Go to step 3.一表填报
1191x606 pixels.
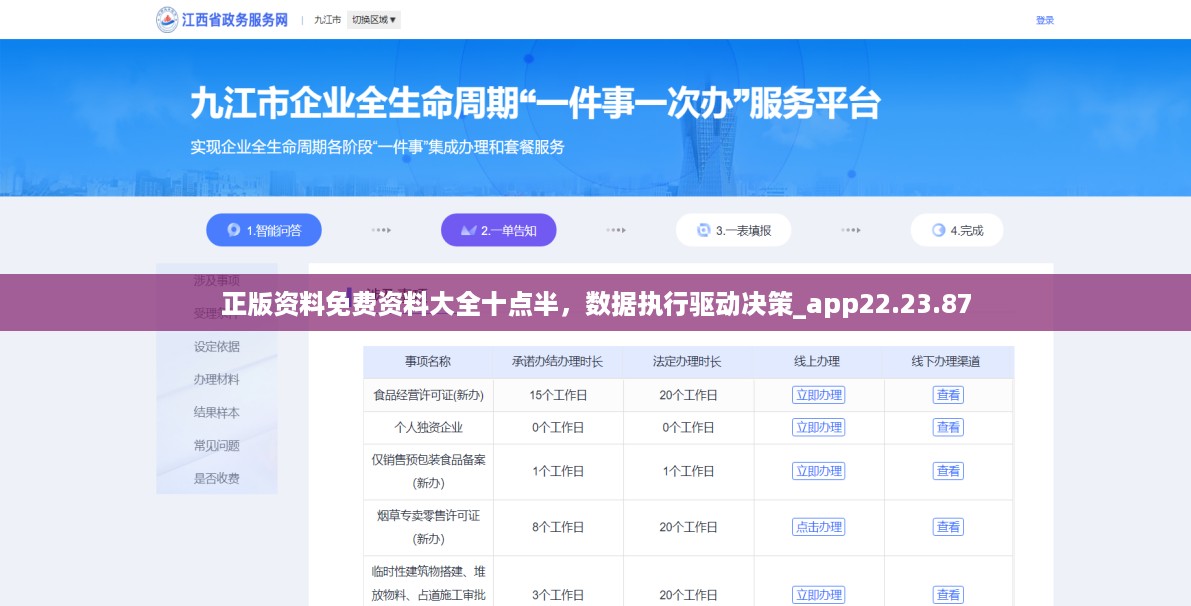(x=733, y=230)
